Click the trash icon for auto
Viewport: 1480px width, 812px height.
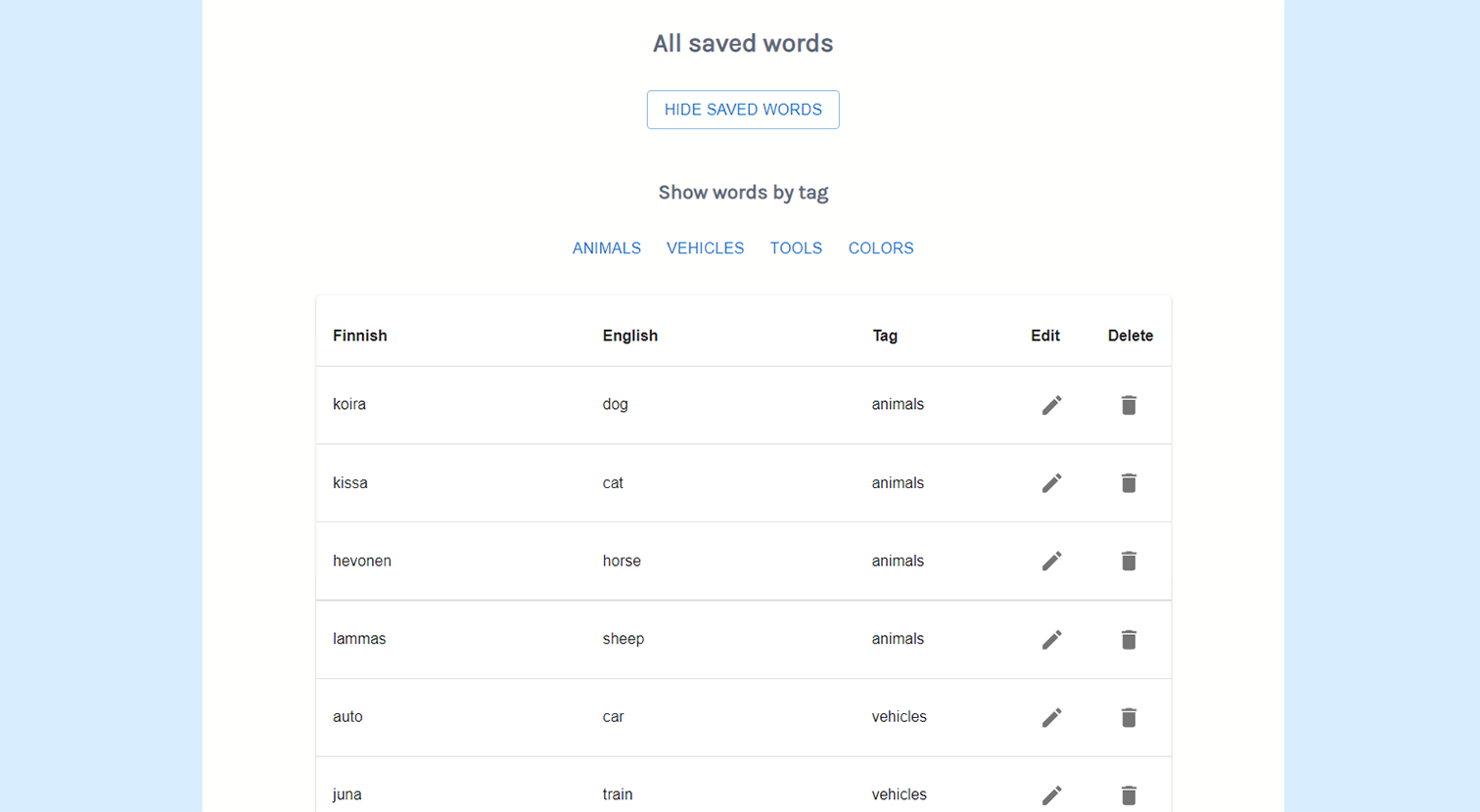tap(1129, 717)
